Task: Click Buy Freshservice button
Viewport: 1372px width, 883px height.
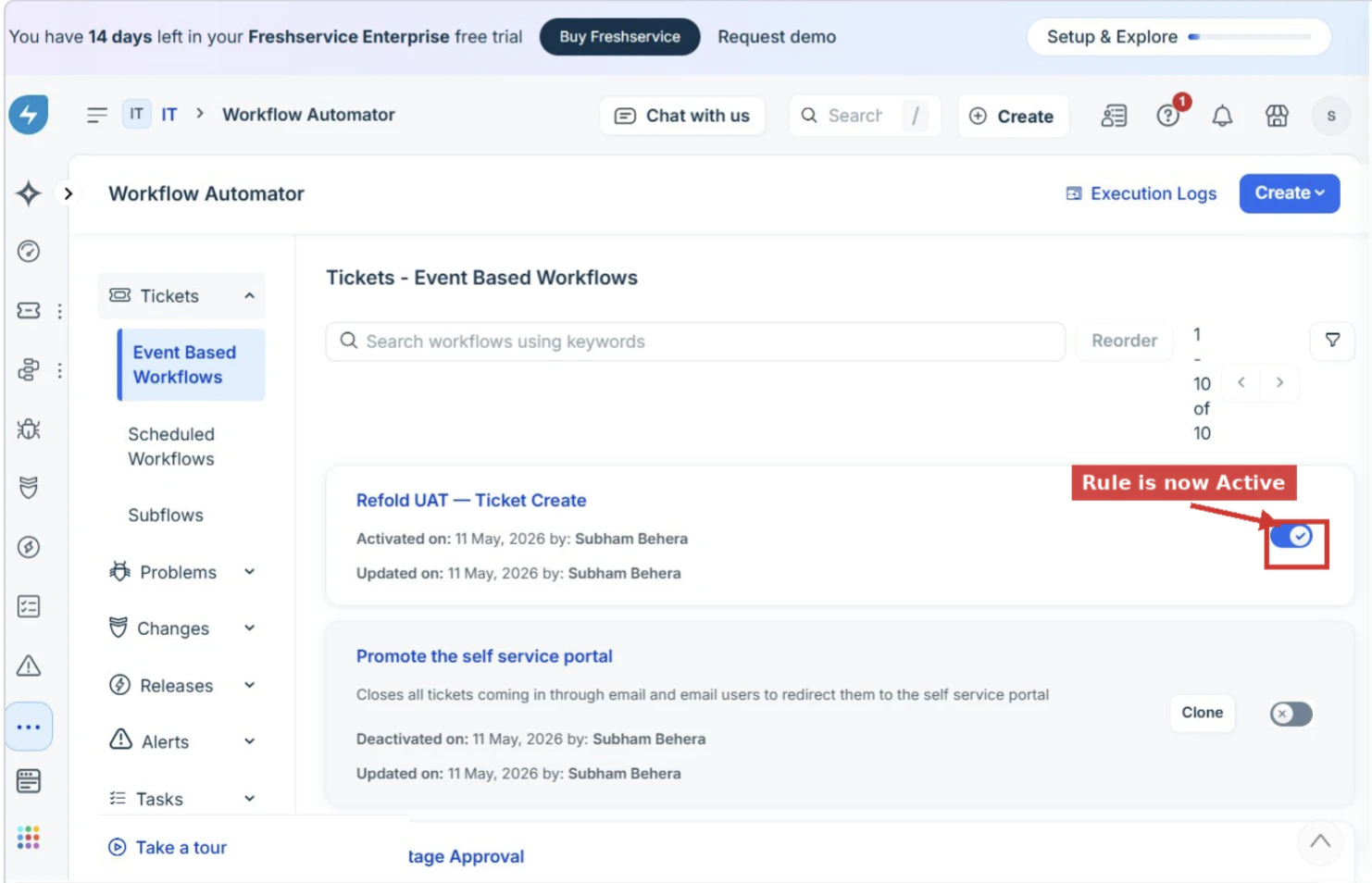Action: [619, 37]
